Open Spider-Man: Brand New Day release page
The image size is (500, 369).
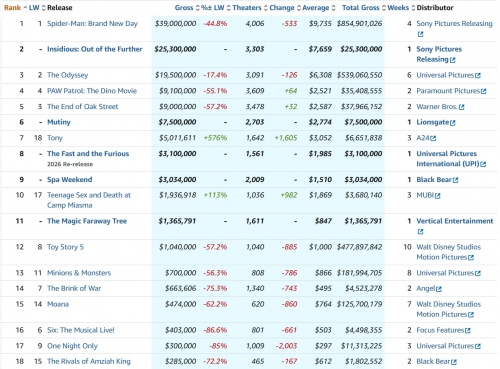click(x=92, y=24)
